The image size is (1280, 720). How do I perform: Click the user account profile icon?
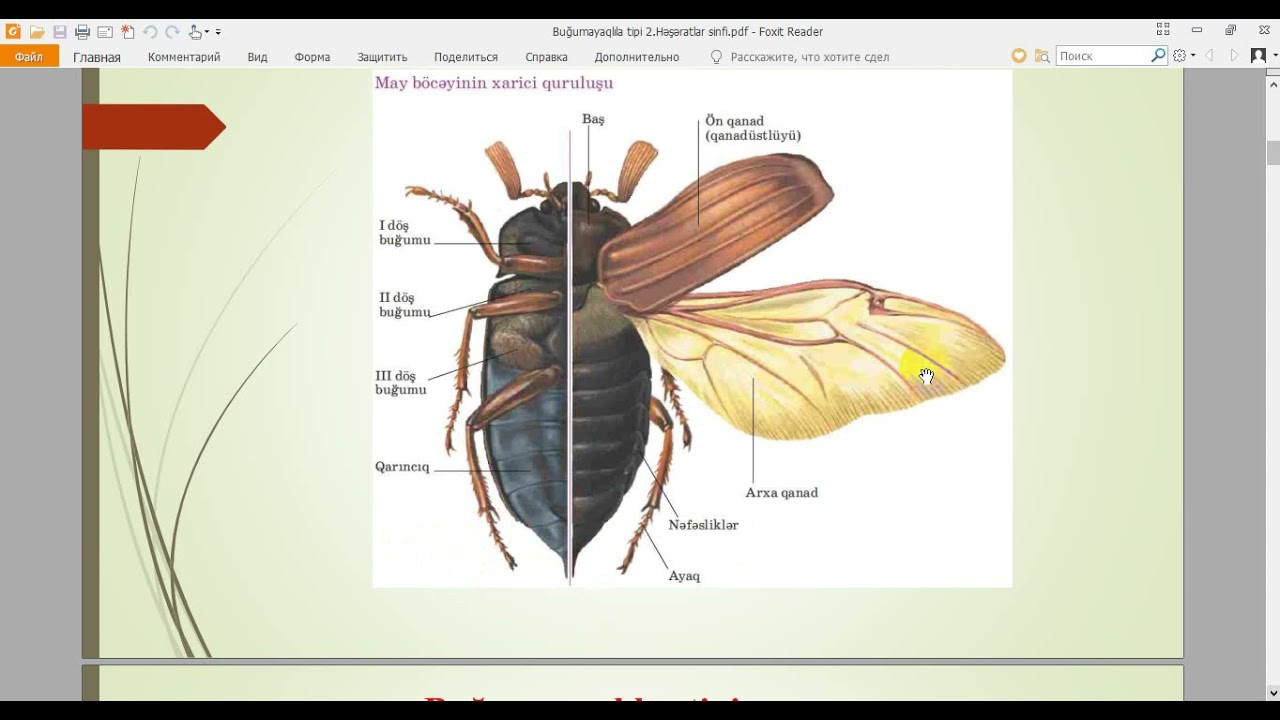pyautogui.click(x=1259, y=56)
